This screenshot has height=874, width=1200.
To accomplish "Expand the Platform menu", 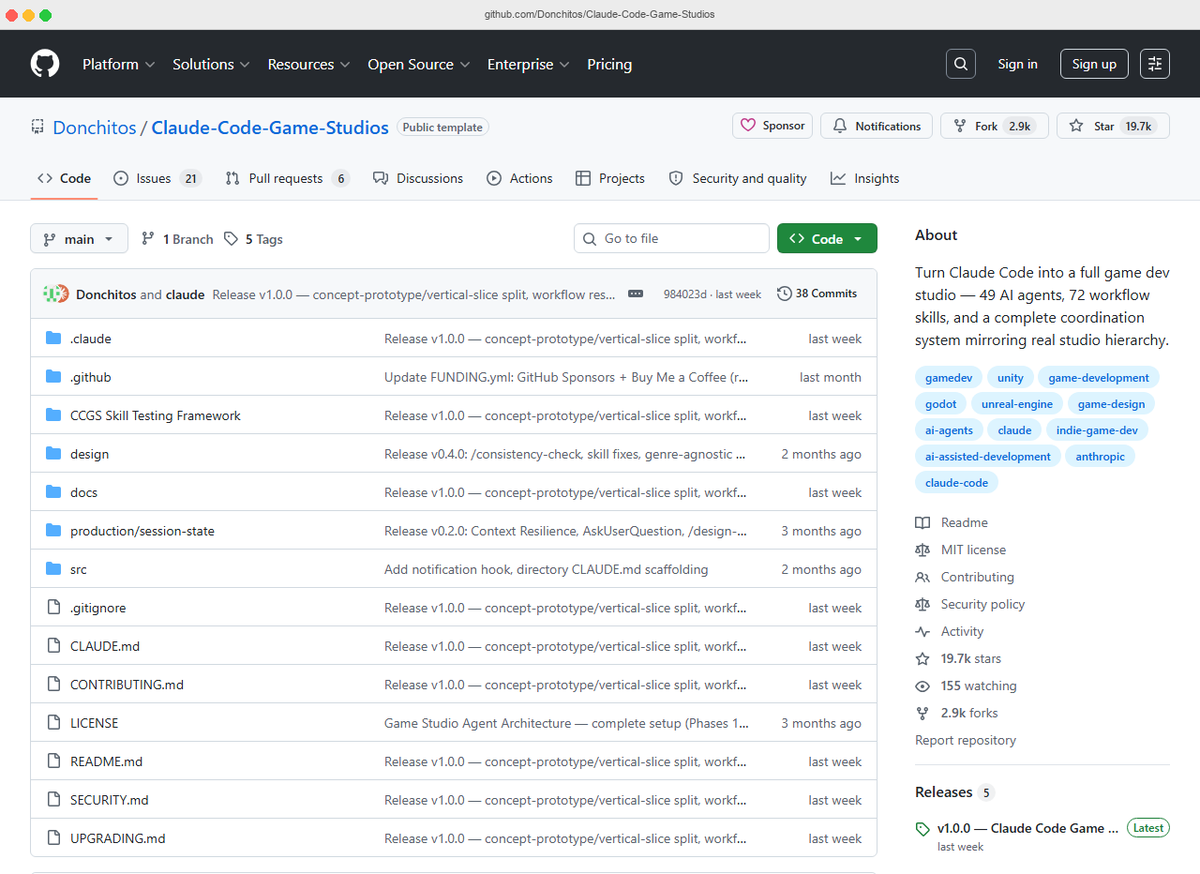I will click(119, 64).
